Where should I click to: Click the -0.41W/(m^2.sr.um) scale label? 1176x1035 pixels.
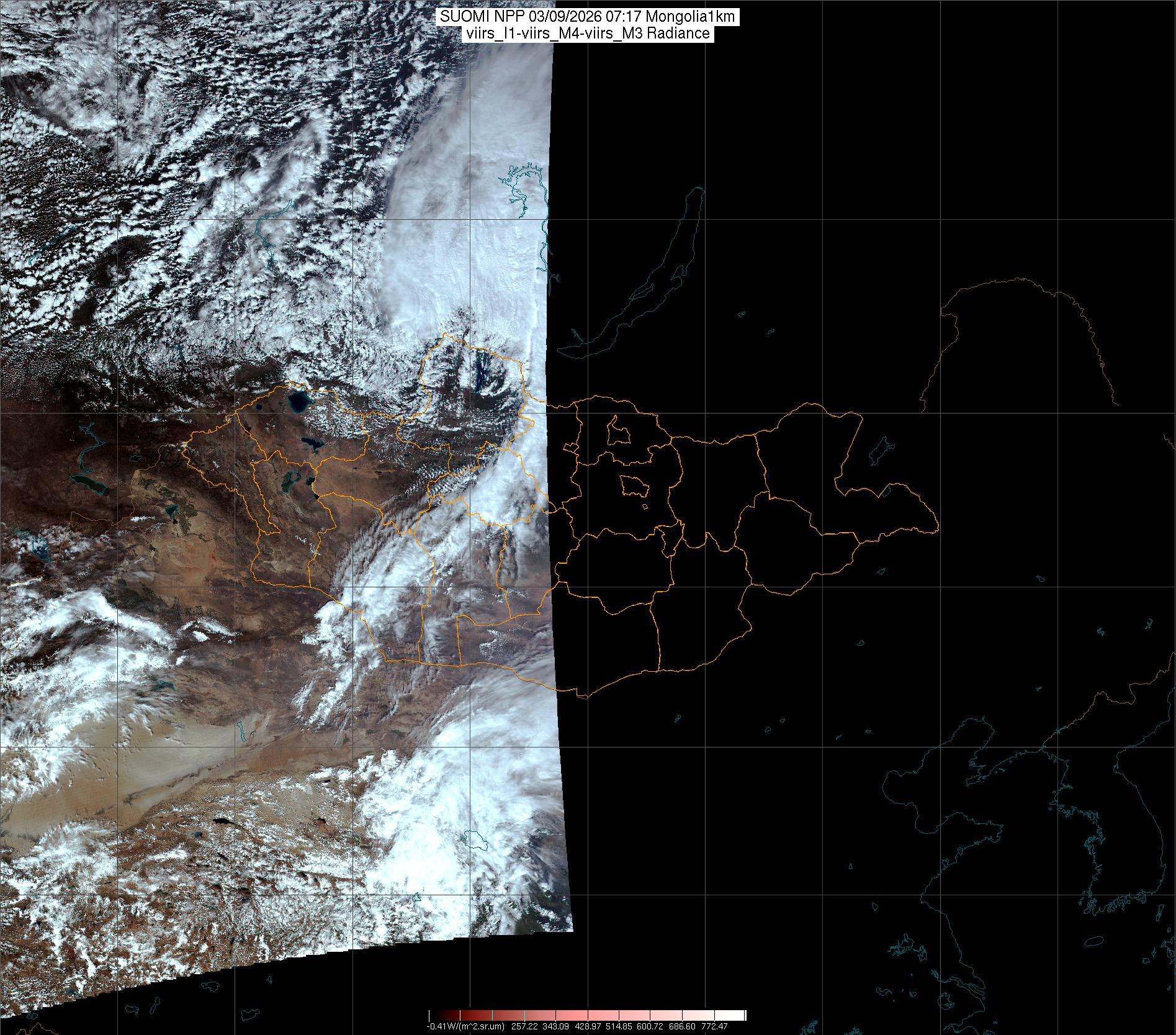pos(465,1026)
